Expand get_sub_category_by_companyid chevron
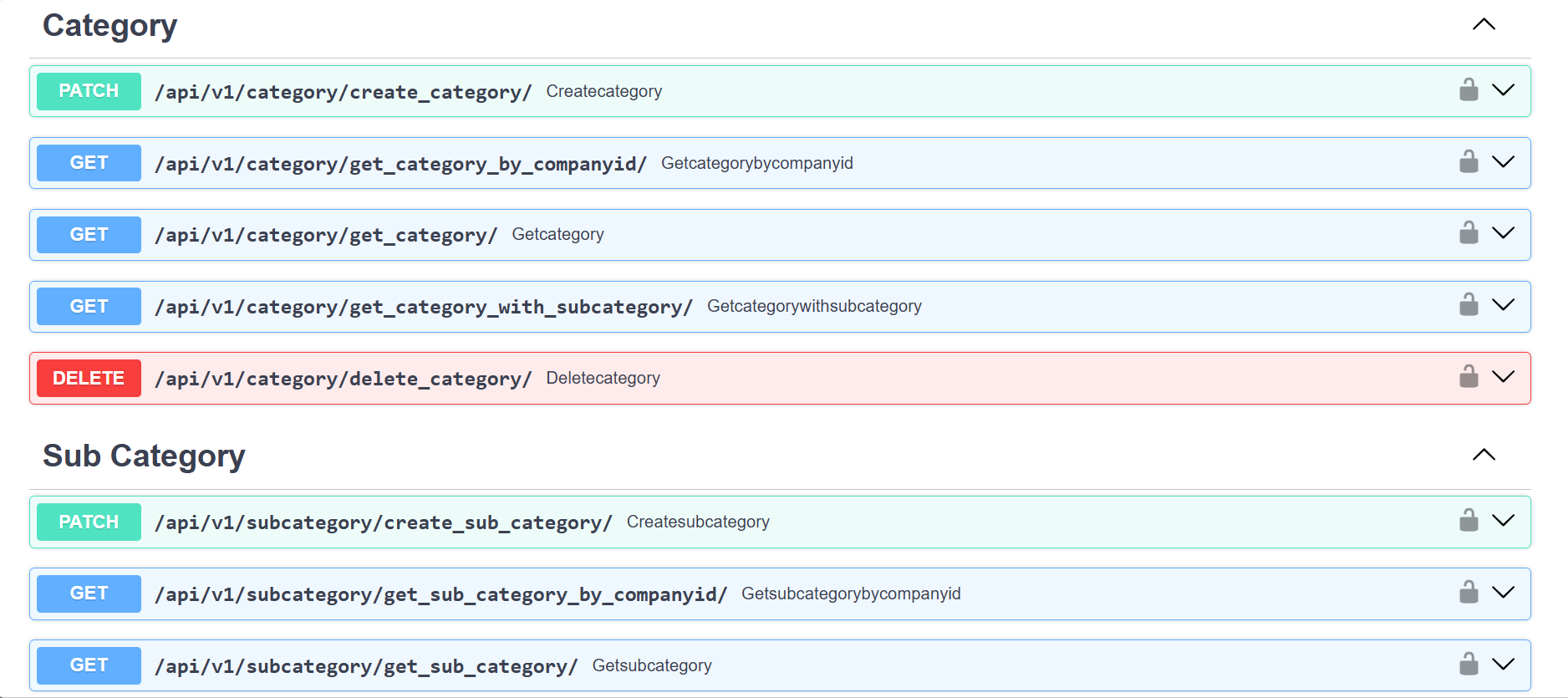Image resolution: width=1568 pixels, height=698 pixels. 1503,593
